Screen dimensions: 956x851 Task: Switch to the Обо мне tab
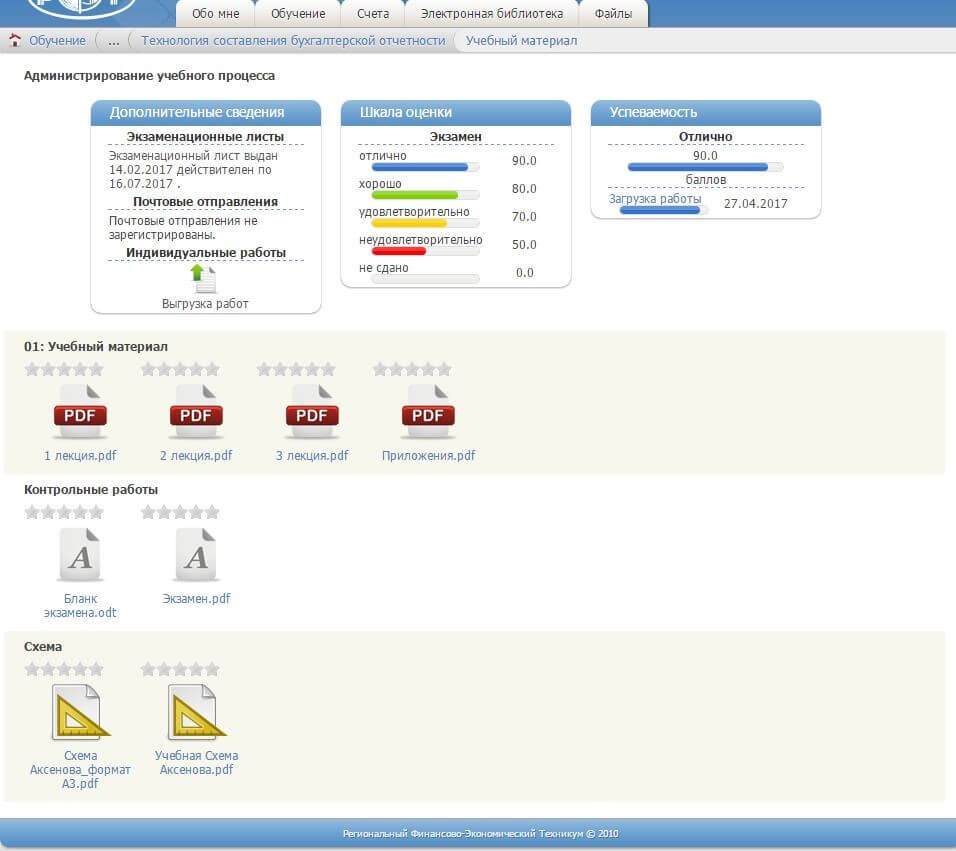215,14
